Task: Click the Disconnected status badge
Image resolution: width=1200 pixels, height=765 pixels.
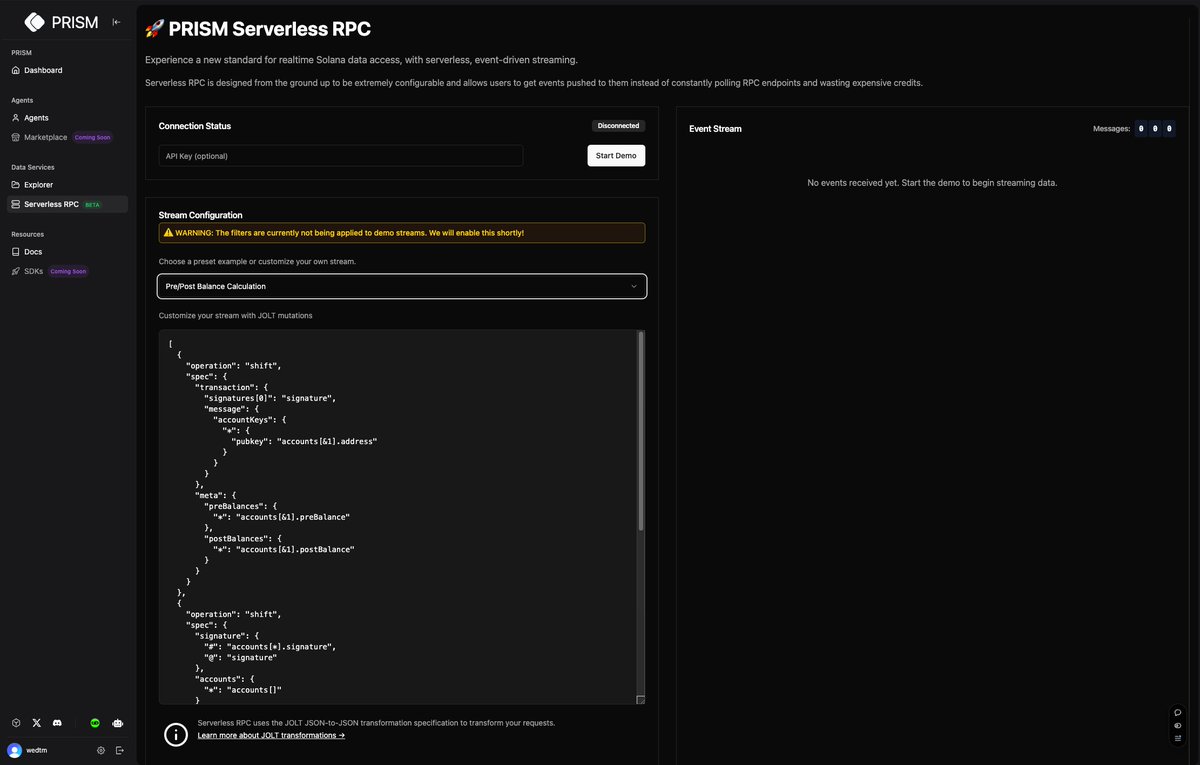Action: tap(619, 126)
